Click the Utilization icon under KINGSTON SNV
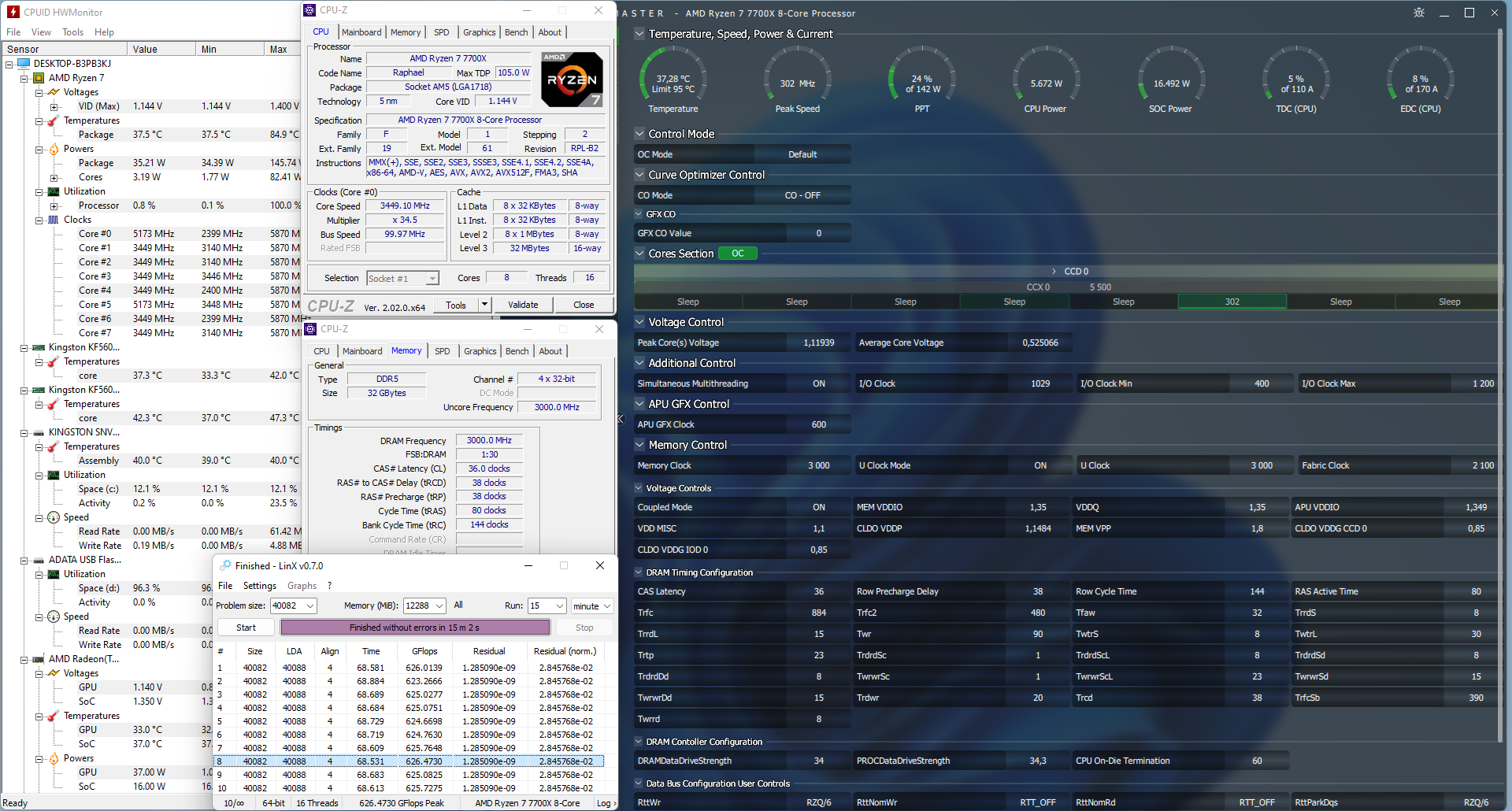This screenshot has height=811, width=1512. [x=54, y=475]
